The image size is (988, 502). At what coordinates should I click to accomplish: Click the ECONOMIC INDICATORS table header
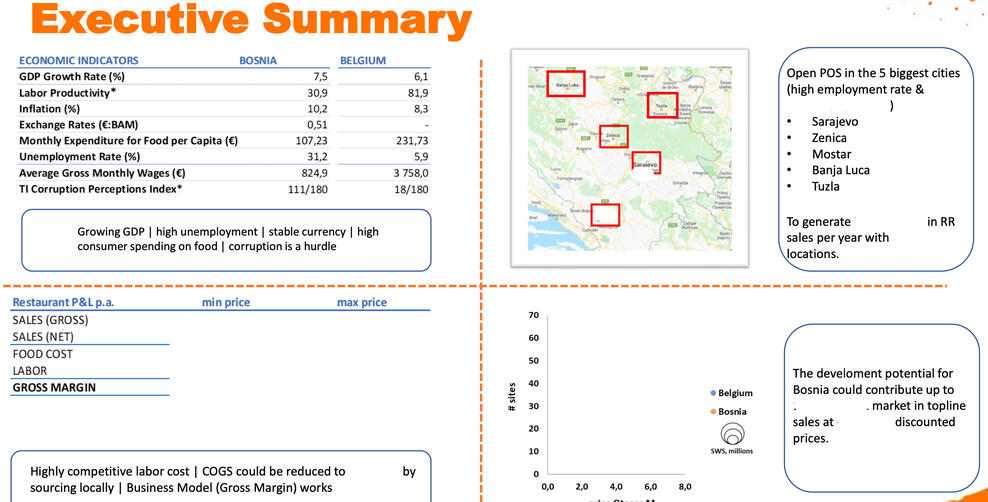(x=79, y=60)
